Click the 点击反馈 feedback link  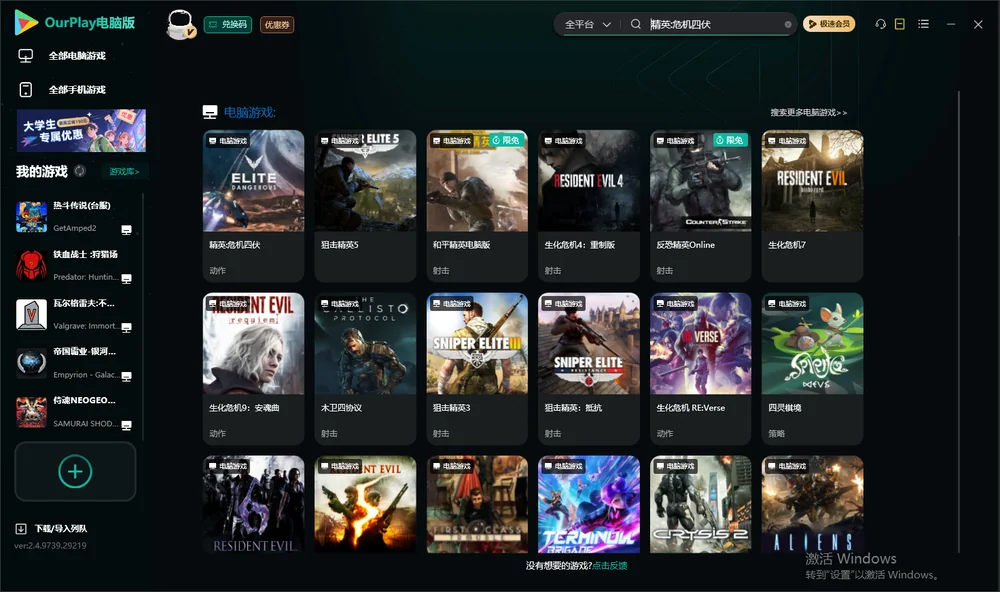(x=610, y=566)
